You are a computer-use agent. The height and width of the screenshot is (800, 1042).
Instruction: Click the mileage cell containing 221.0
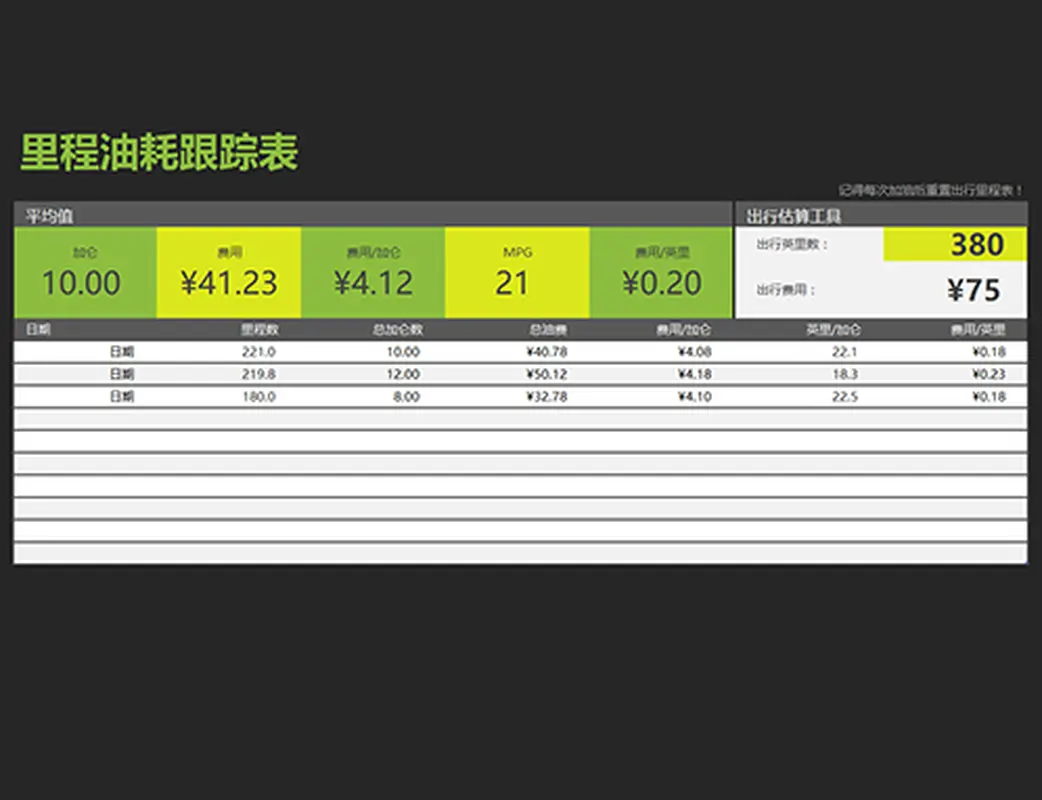coord(258,352)
